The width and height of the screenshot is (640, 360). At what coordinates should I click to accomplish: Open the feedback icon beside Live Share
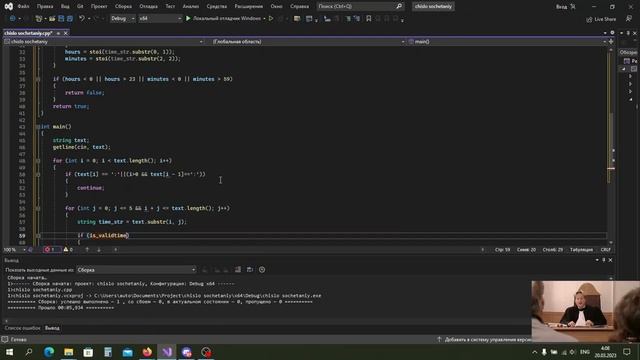click(x=629, y=19)
